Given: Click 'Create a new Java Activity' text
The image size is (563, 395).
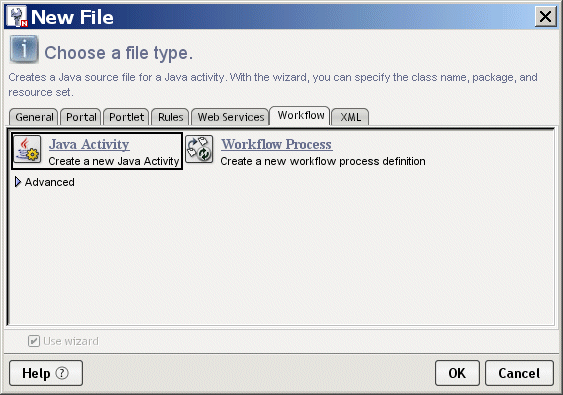Looking at the screenshot, I should tap(113, 161).
